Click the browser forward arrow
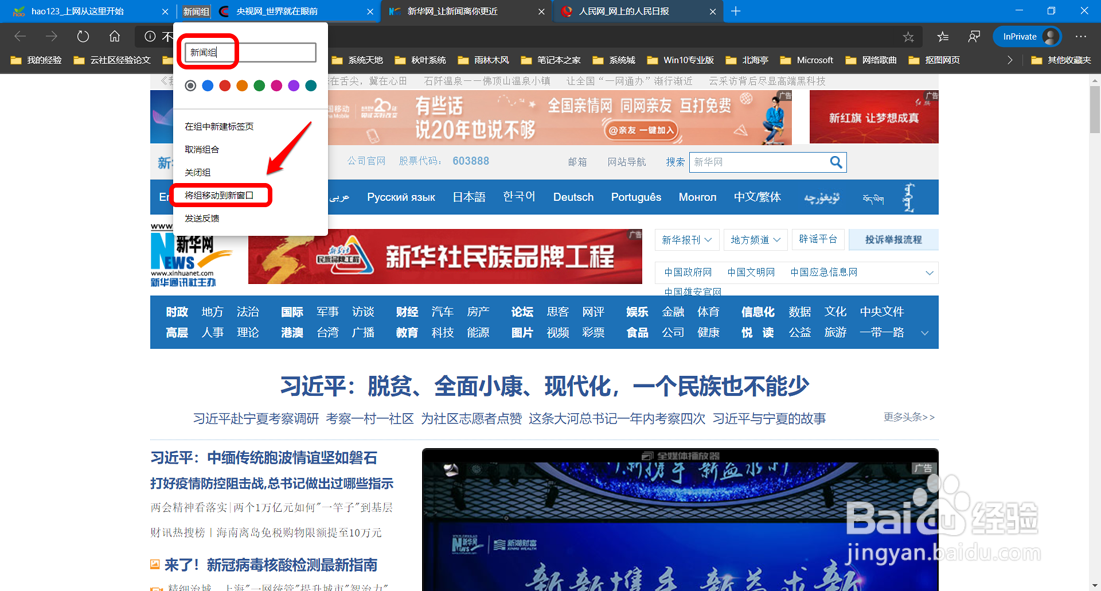 point(51,36)
